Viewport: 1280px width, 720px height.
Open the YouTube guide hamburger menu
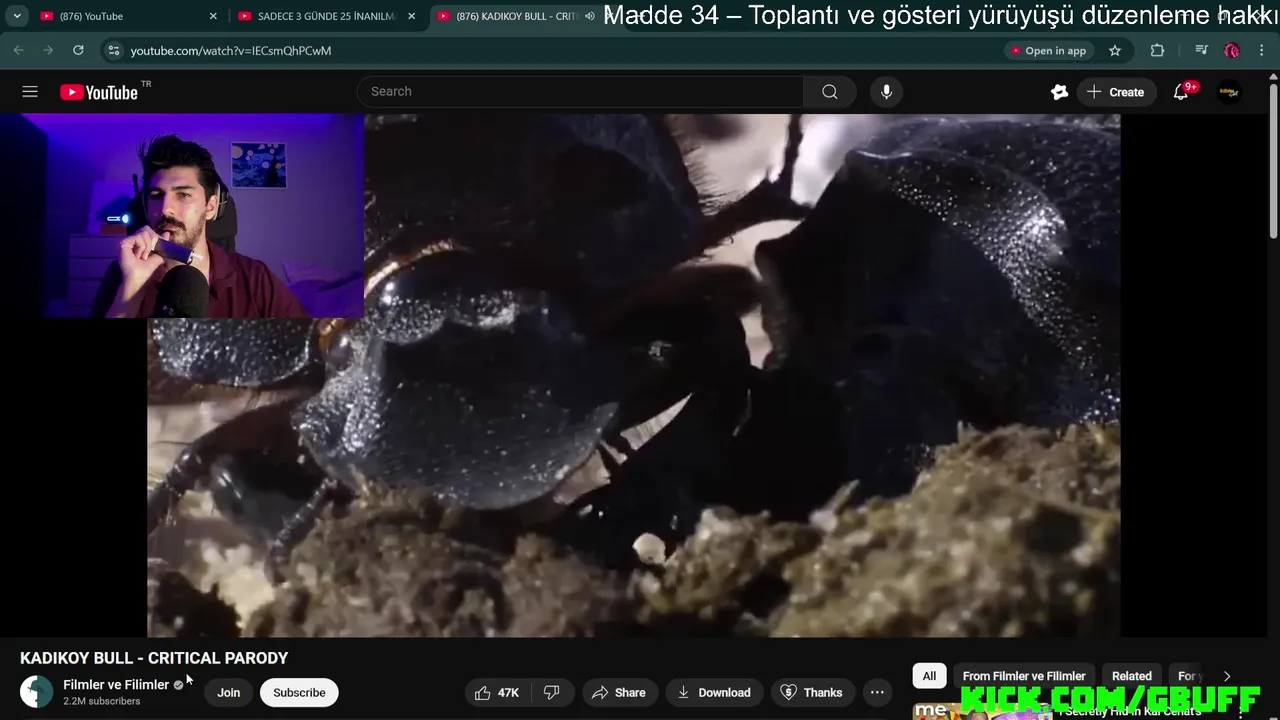pos(30,92)
